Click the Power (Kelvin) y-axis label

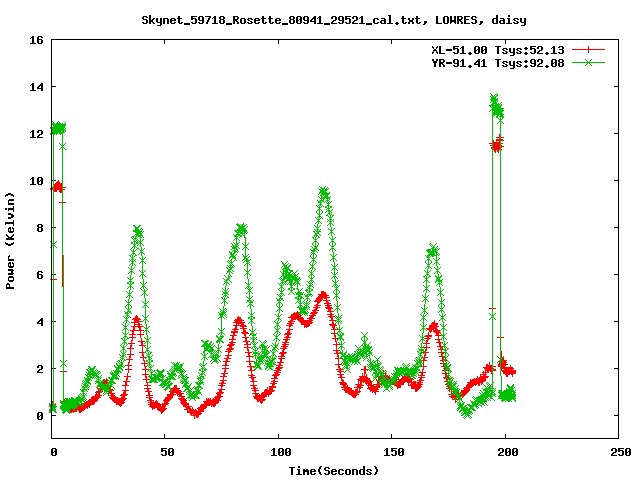tap(10, 241)
